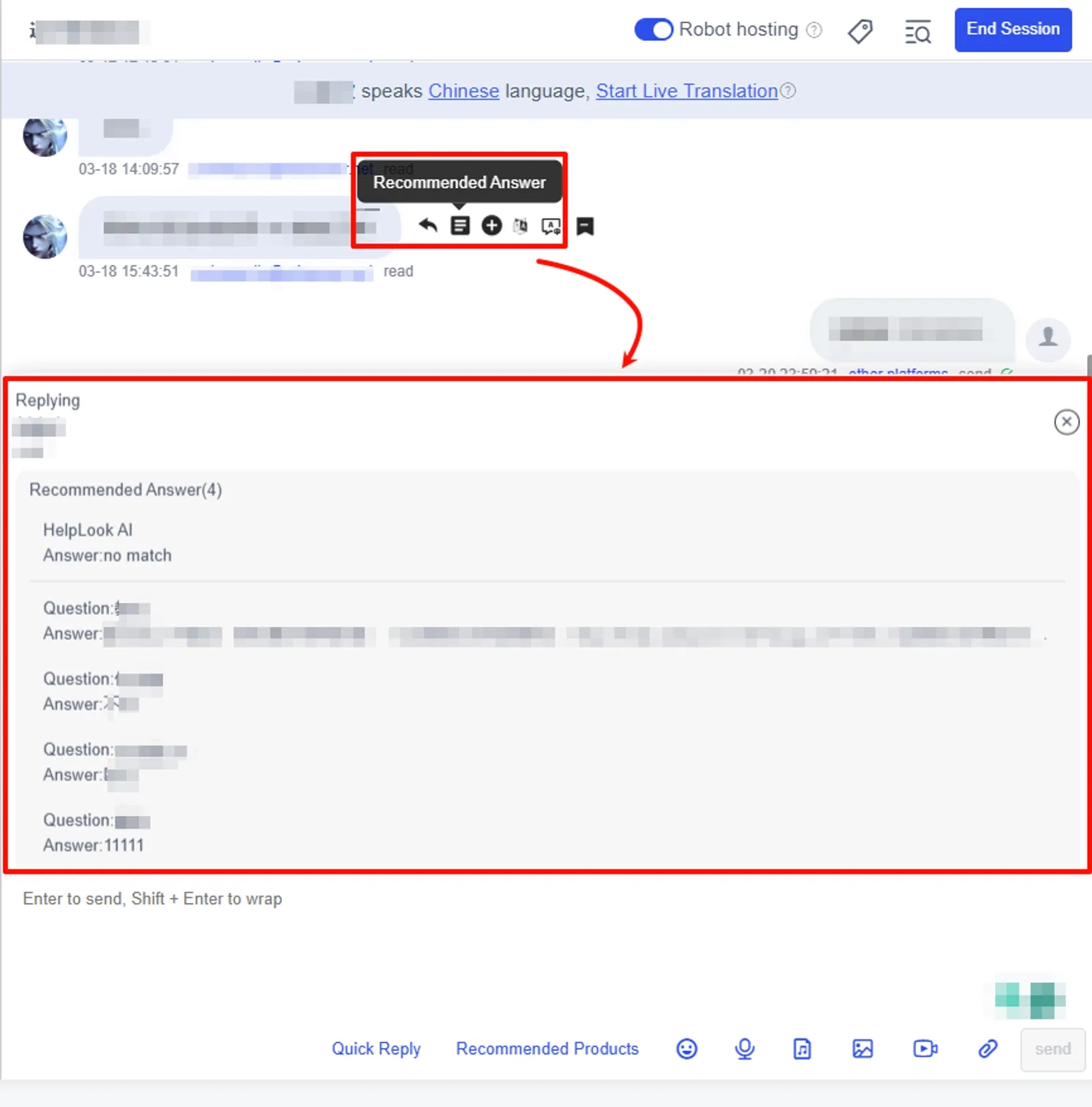Click the reply arrow icon on message

[428, 225]
